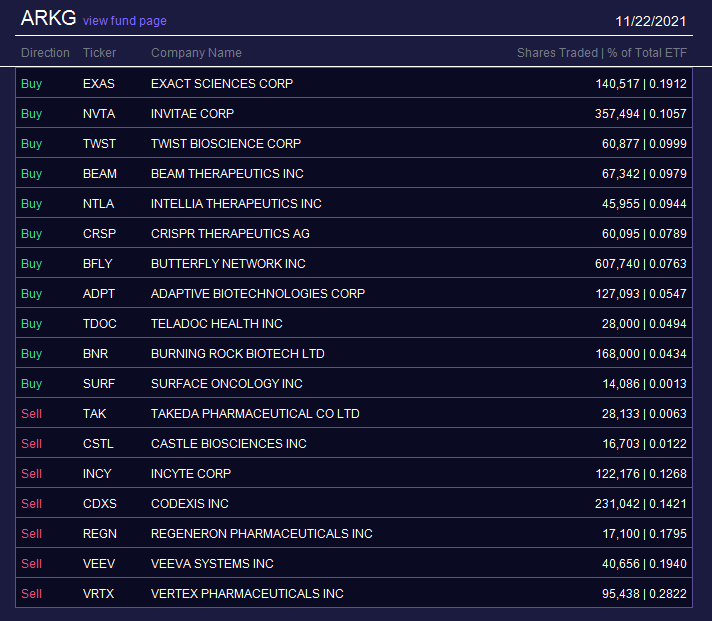Click EXACT SCIENCES CORP company name
Image resolution: width=712 pixels, height=621 pixels.
[x=222, y=84]
